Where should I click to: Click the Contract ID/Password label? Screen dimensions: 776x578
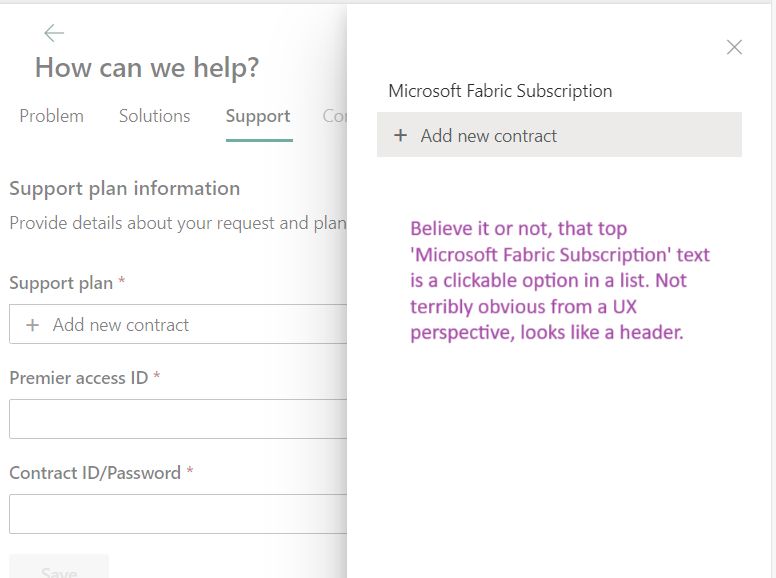coord(95,473)
